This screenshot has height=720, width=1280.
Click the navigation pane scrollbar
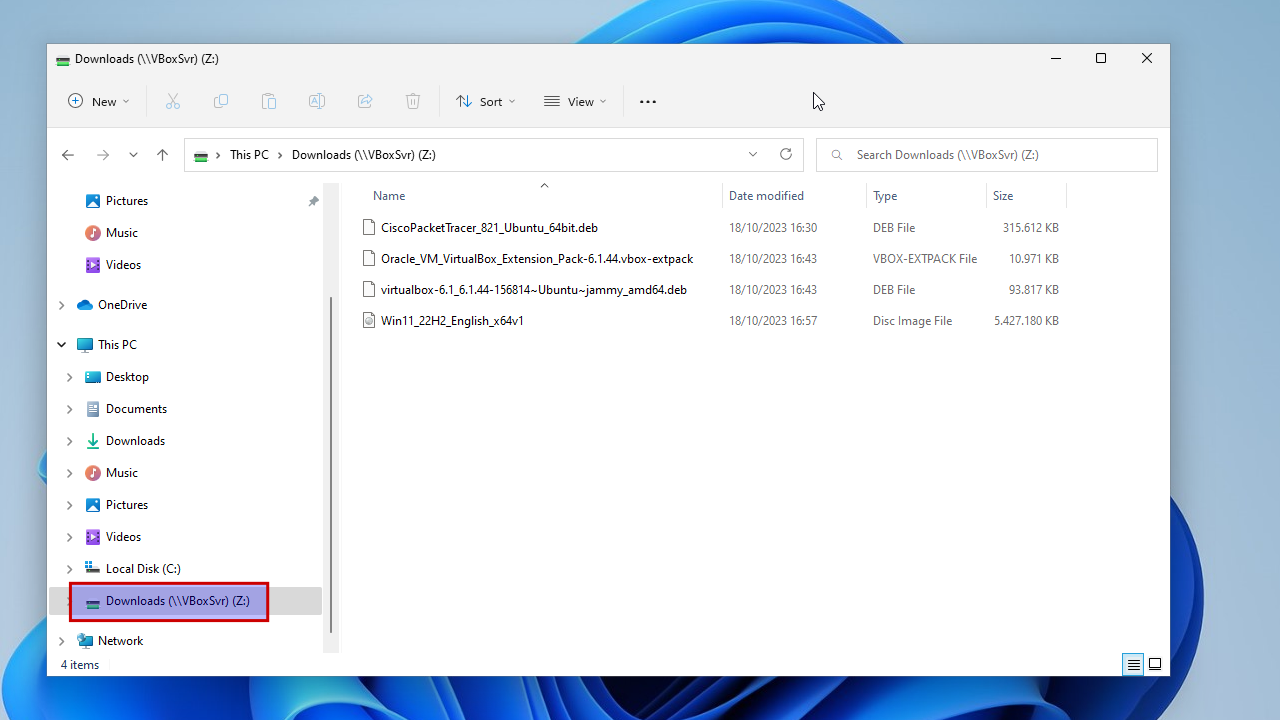pos(331,465)
